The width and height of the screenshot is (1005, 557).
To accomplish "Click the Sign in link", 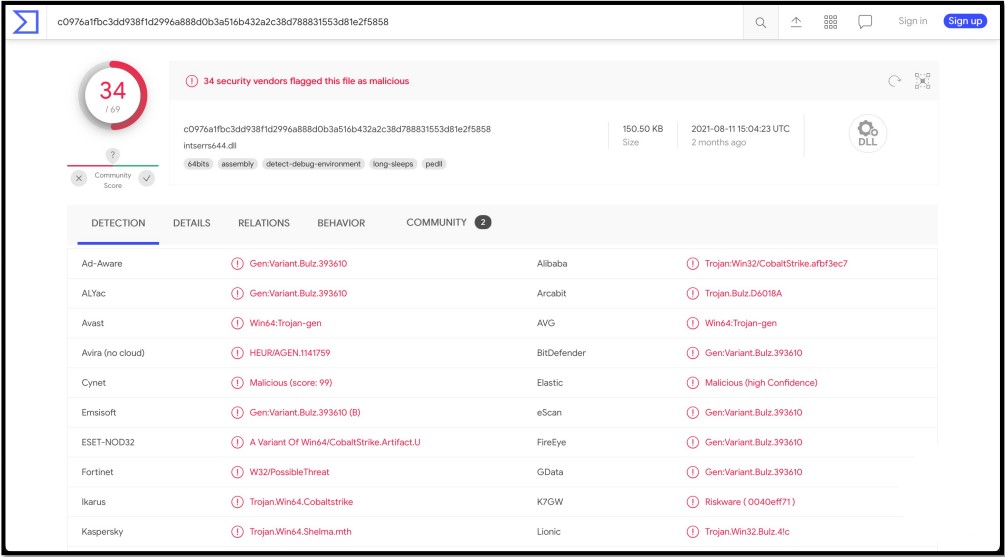I will (x=913, y=21).
